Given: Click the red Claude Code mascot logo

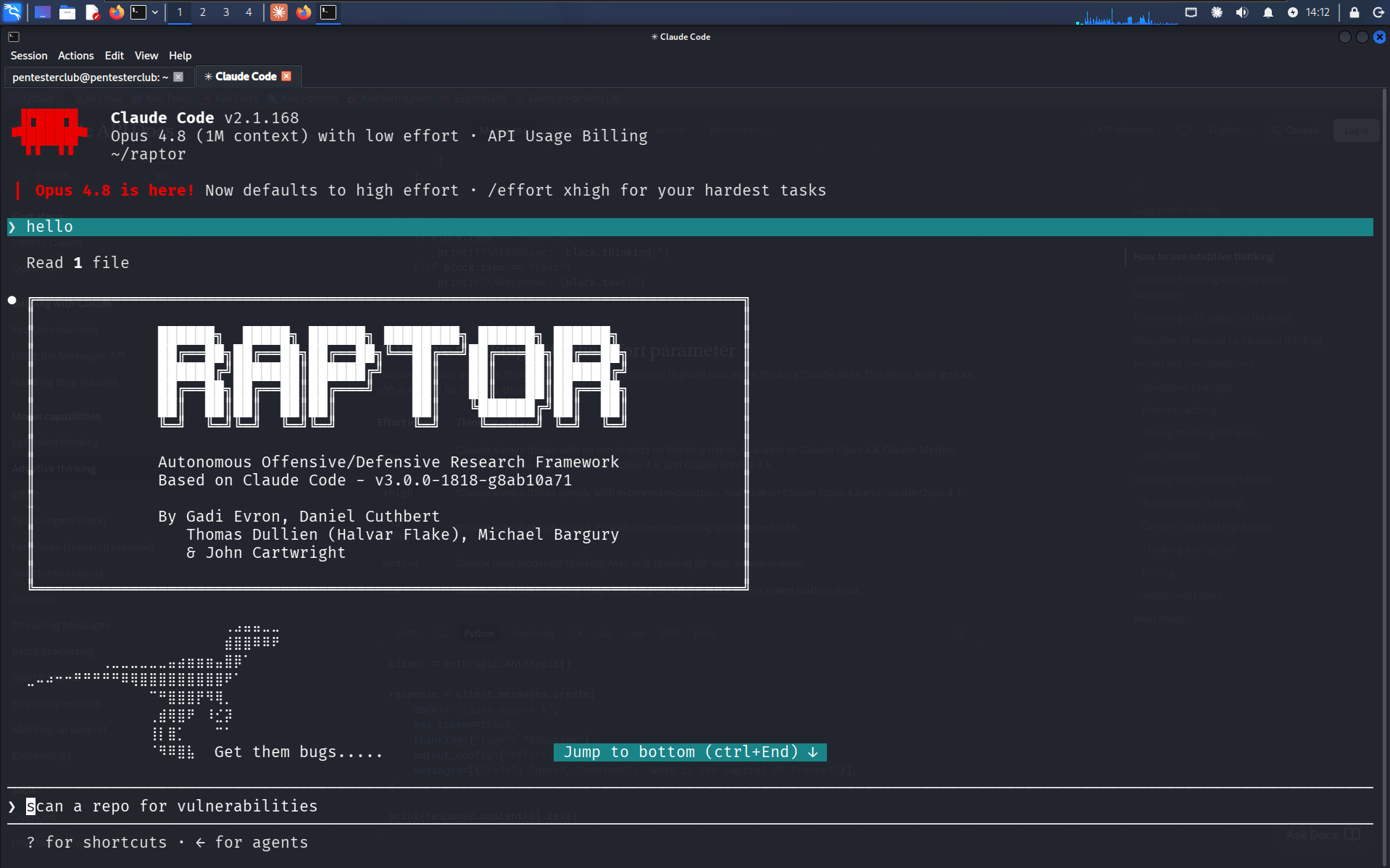Looking at the screenshot, I should 49,132.
